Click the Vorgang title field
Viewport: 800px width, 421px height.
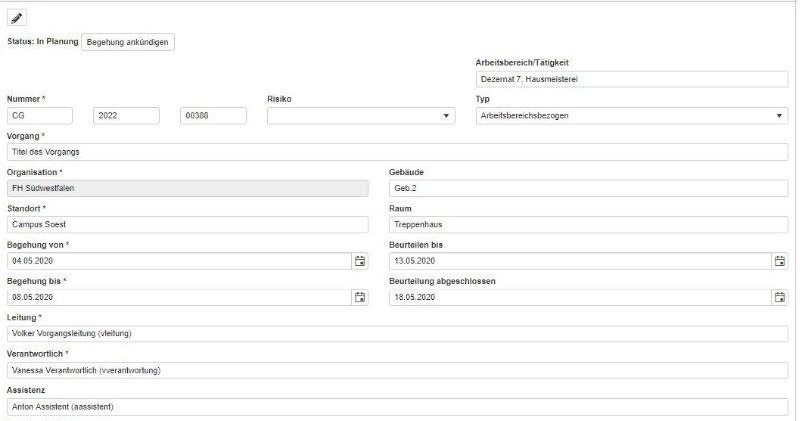[x=397, y=152]
